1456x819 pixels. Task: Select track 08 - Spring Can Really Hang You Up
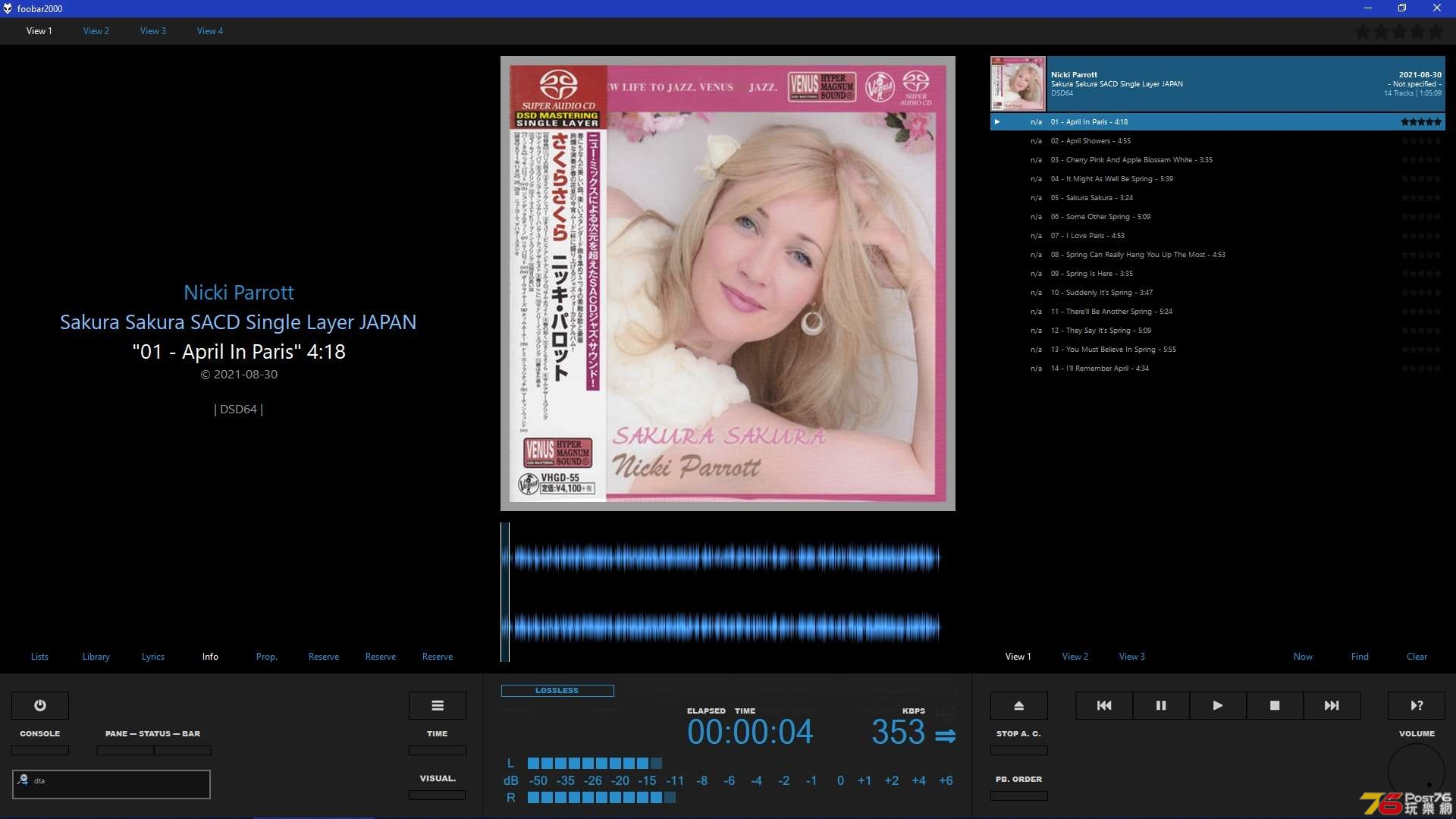(x=1218, y=255)
